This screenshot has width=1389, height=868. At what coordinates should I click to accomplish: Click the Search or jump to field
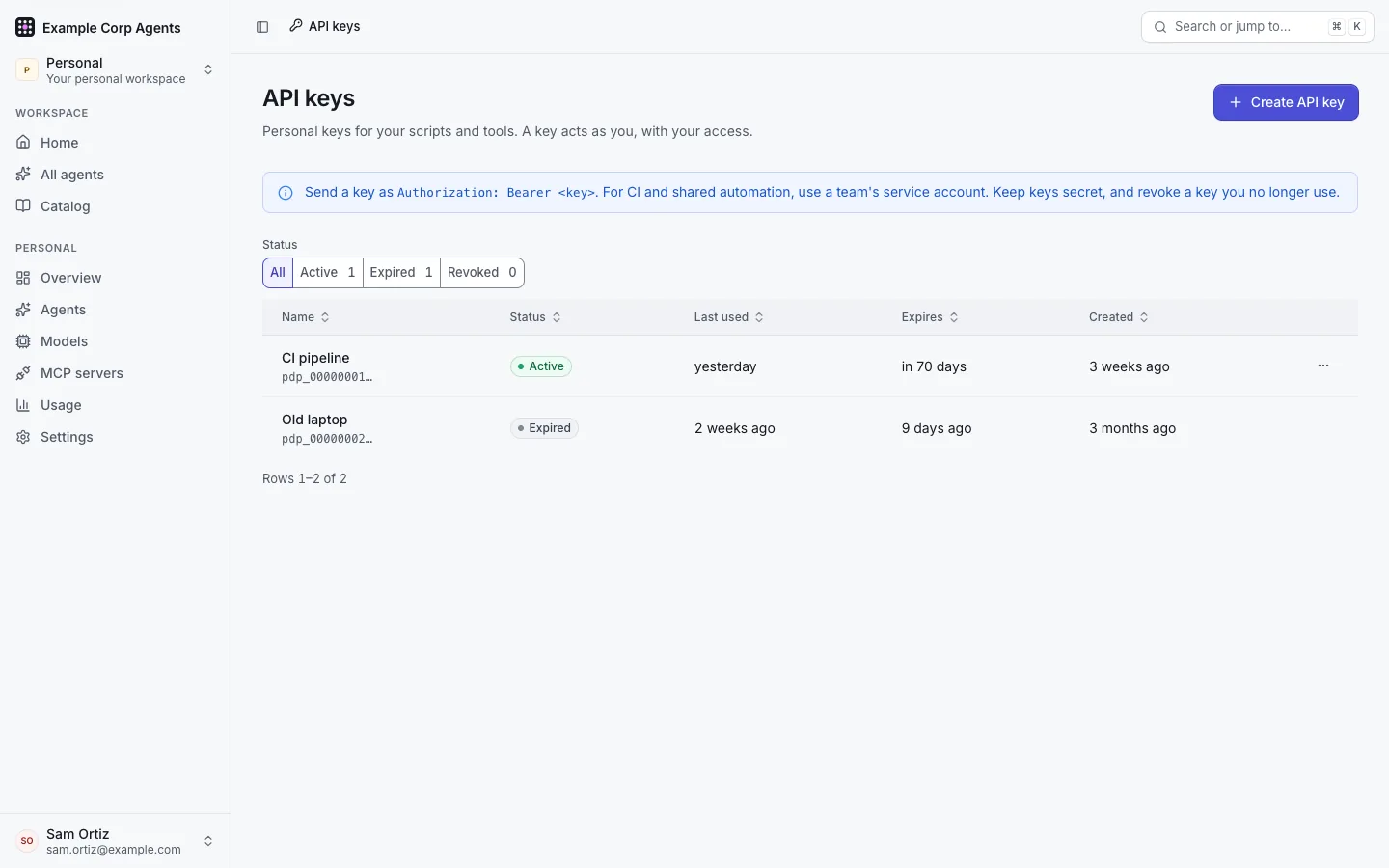click(x=1258, y=27)
